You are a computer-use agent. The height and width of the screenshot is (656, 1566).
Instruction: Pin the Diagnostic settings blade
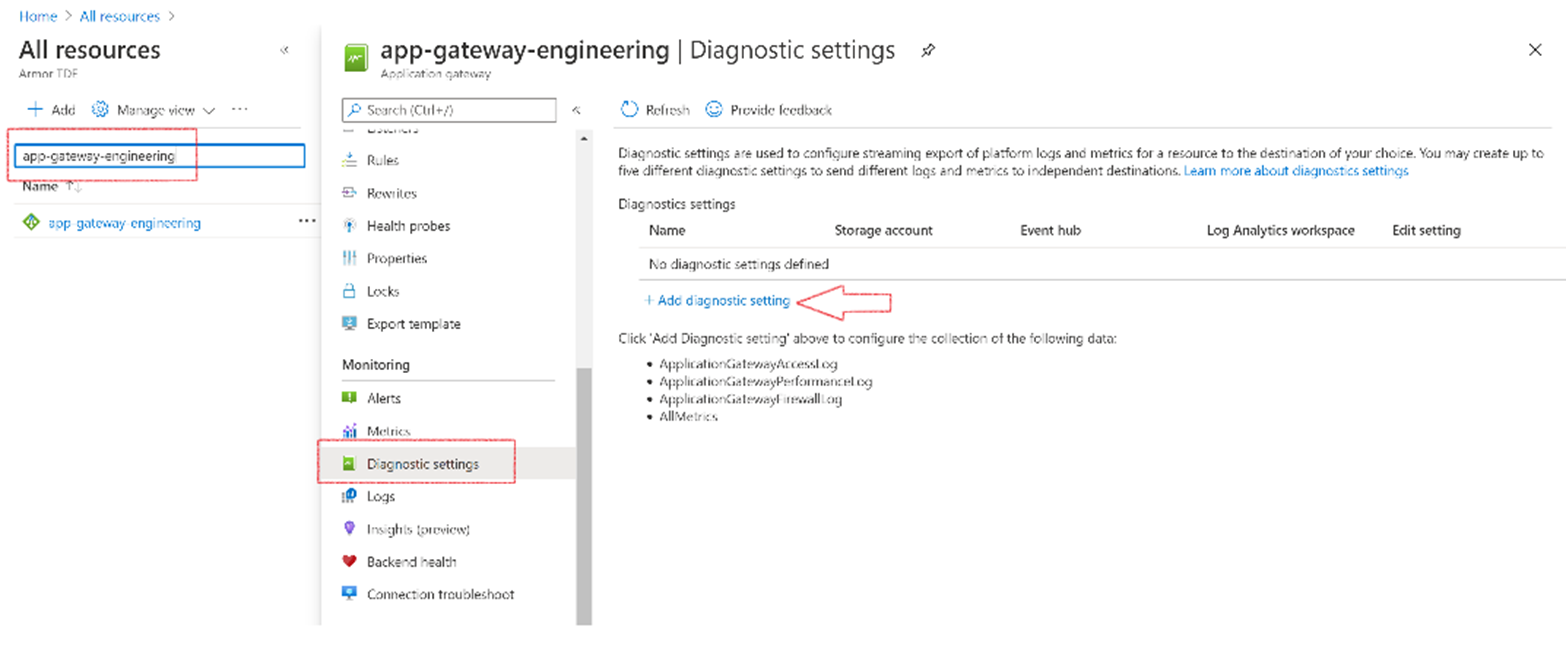point(927,51)
